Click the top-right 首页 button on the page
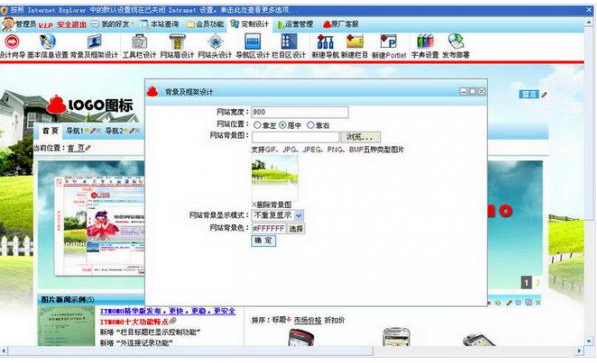This screenshot has height=363, width=597. click(x=529, y=94)
